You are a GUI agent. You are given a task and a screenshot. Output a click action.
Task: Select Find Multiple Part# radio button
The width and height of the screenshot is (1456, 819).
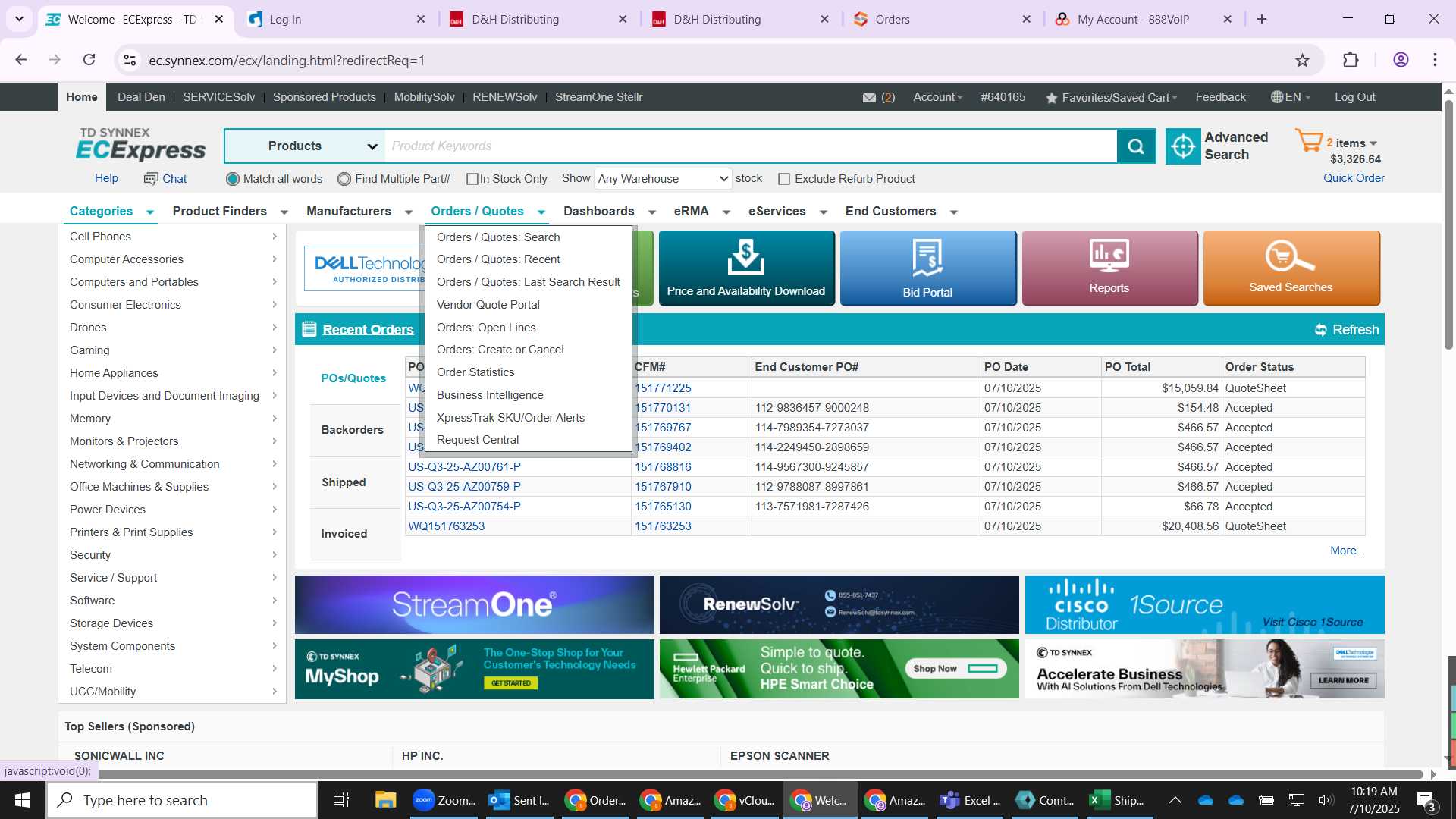[344, 179]
